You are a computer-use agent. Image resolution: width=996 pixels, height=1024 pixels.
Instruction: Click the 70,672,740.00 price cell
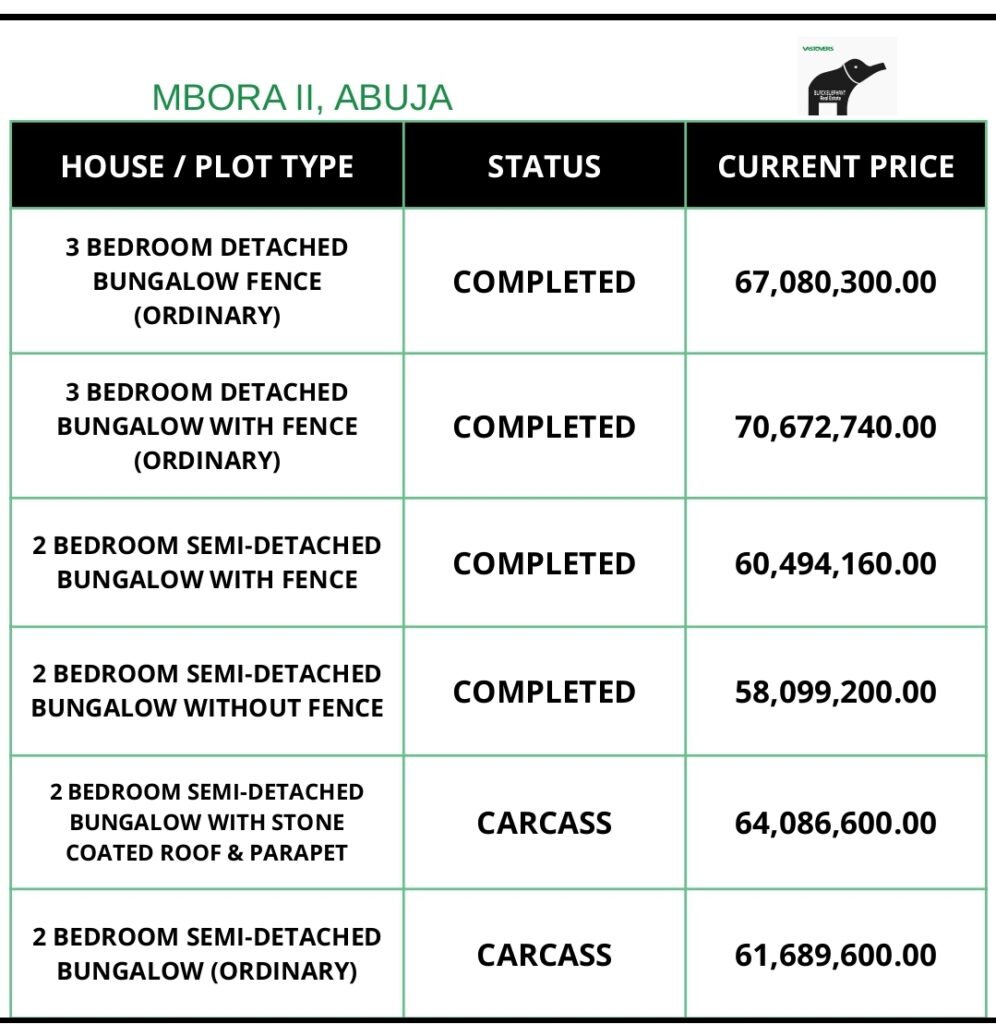tap(835, 427)
